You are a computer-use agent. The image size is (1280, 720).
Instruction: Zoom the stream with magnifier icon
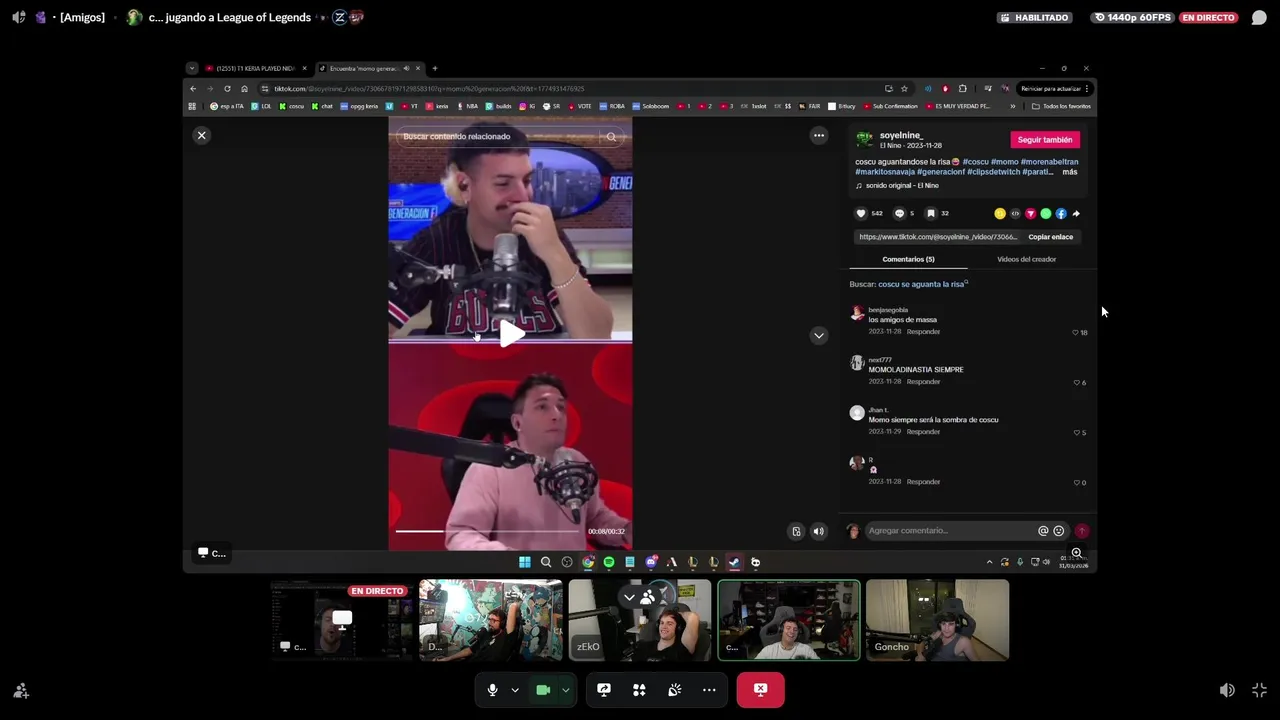(x=1077, y=553)
